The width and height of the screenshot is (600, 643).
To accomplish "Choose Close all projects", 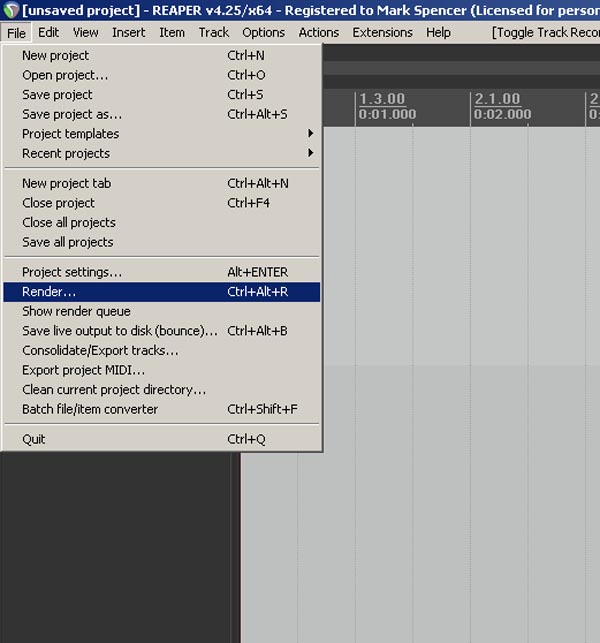I will (162, 222).
